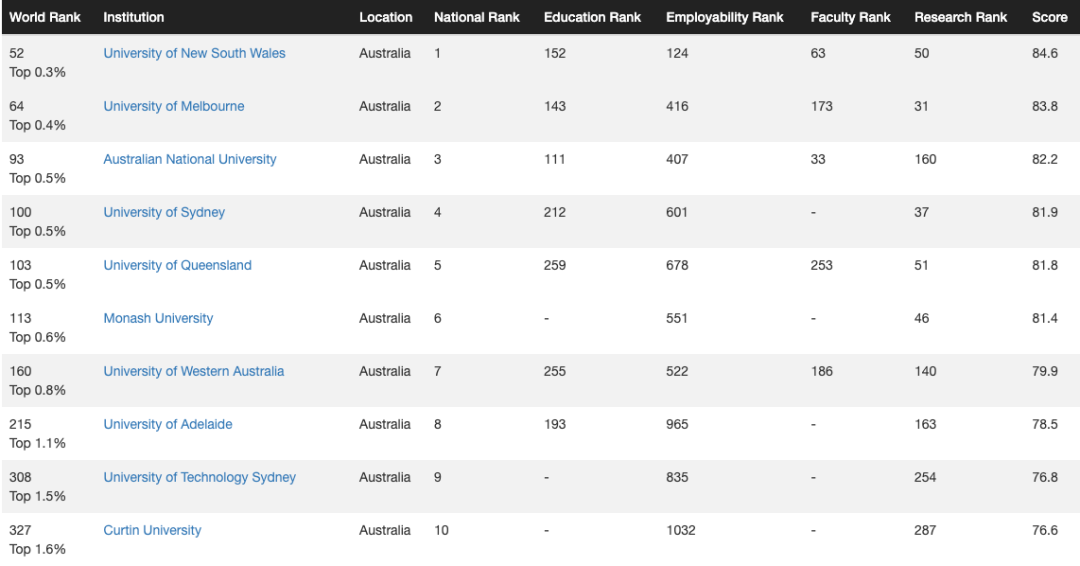This screenshot has height=566, width=1080.
Task: Open University of Western Australia link
Action: tap(194, 371)
